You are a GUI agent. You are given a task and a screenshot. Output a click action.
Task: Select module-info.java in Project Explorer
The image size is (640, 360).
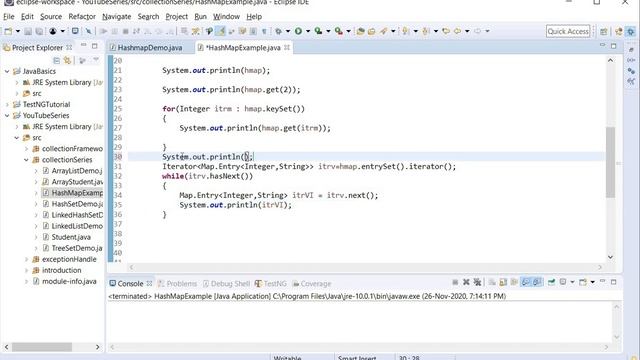click(69, 282)
